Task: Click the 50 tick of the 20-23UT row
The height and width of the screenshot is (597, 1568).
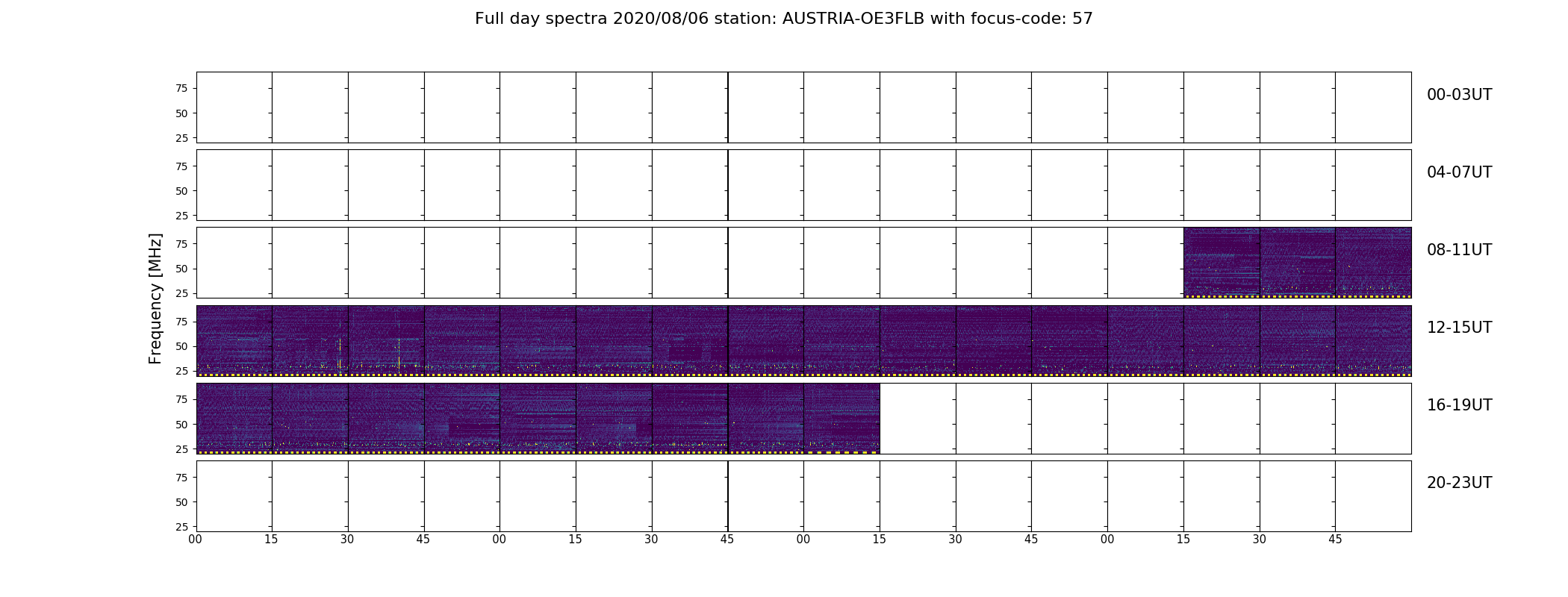Action: pyautogui.click(x=181, y=502)
